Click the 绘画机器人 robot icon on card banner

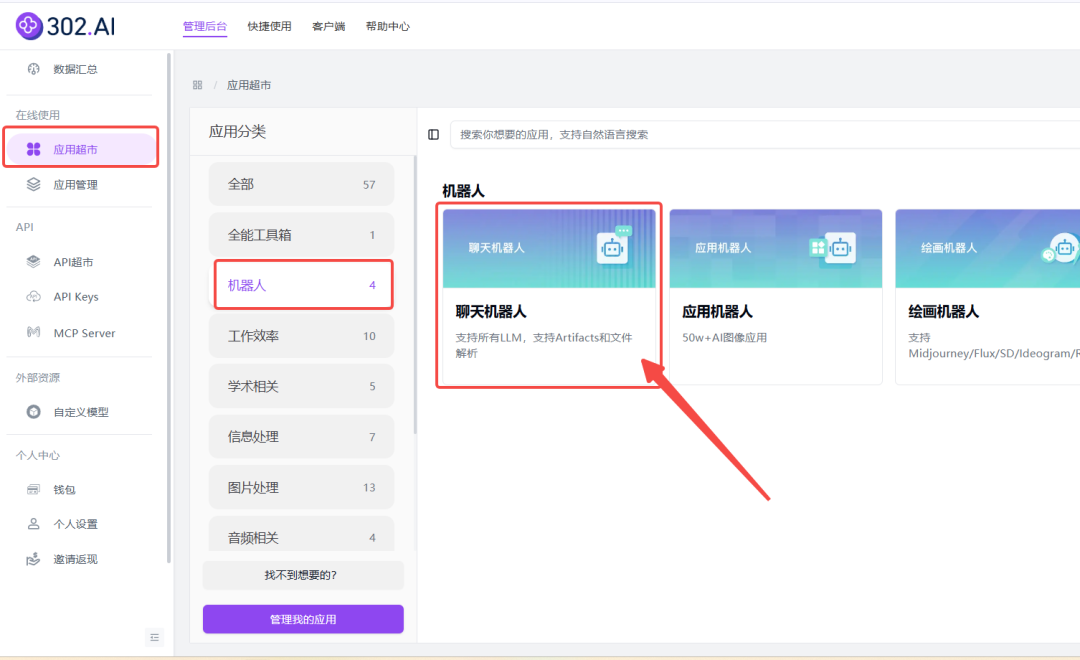point(1060,247)
